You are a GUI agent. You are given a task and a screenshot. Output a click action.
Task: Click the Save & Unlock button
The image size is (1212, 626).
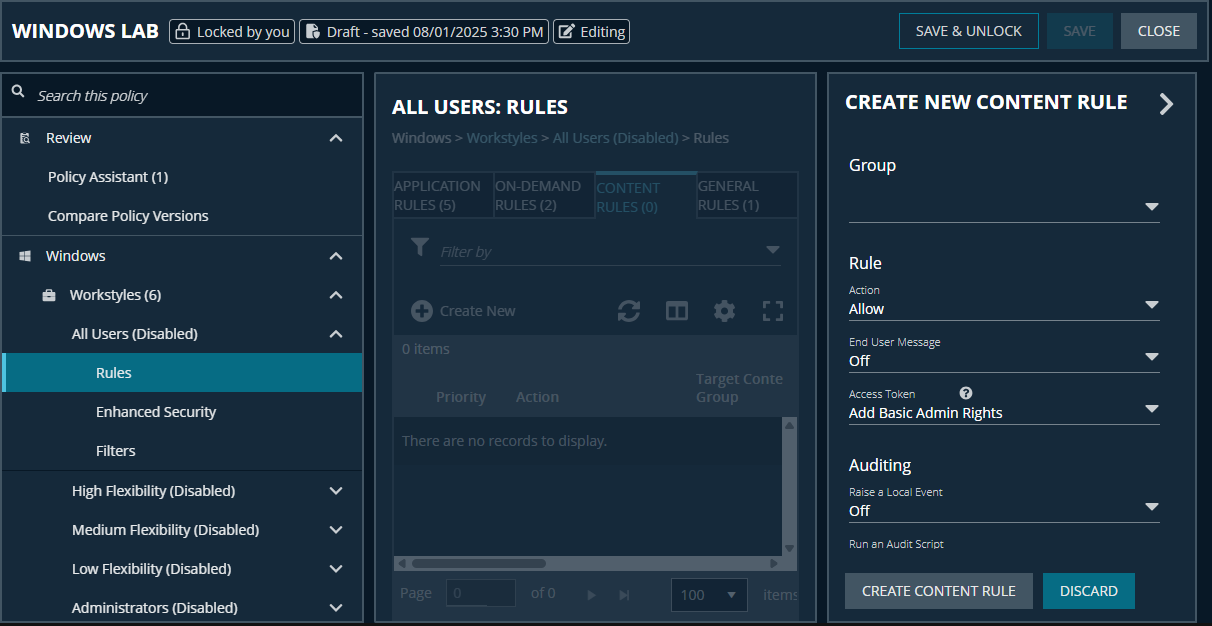click(x=968, y=31)
